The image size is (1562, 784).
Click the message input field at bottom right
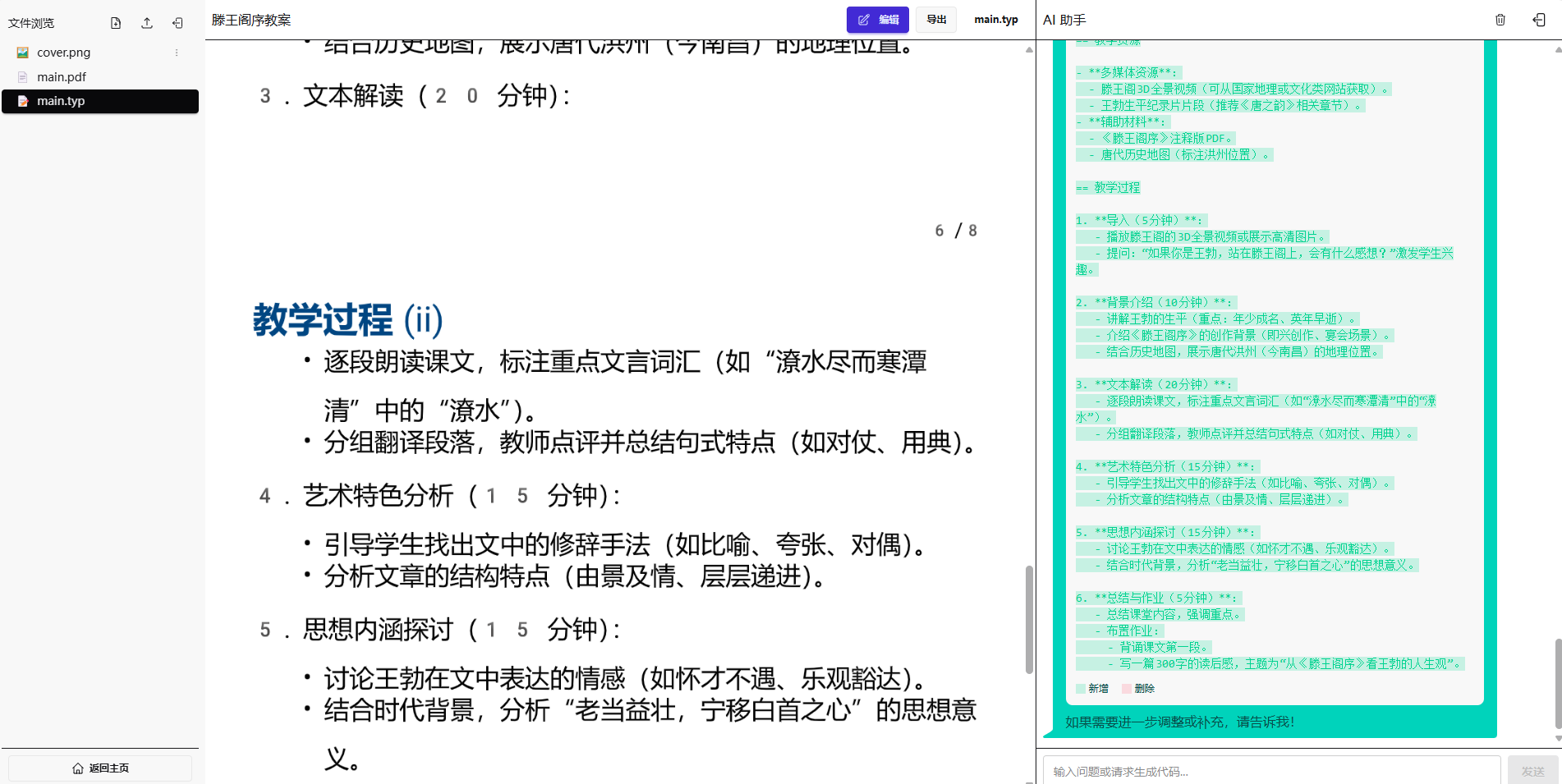pyautogui.click(x=1269, y=772)
